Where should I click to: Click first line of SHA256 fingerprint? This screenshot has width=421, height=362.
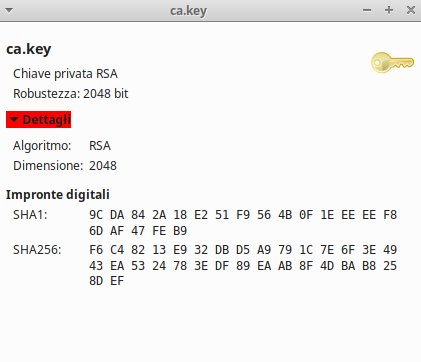tap(243, 250)
